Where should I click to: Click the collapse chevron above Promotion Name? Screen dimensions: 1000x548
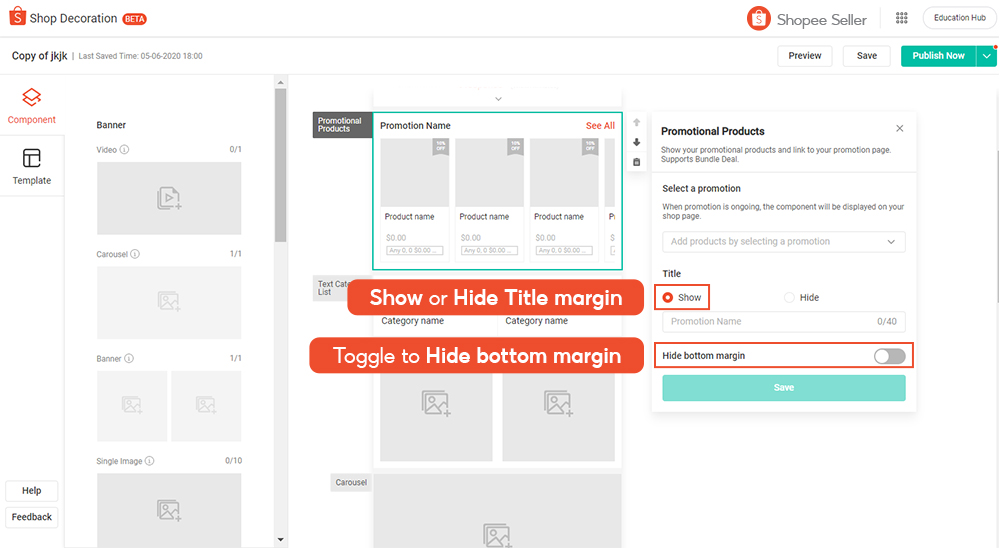coord(498,99)
